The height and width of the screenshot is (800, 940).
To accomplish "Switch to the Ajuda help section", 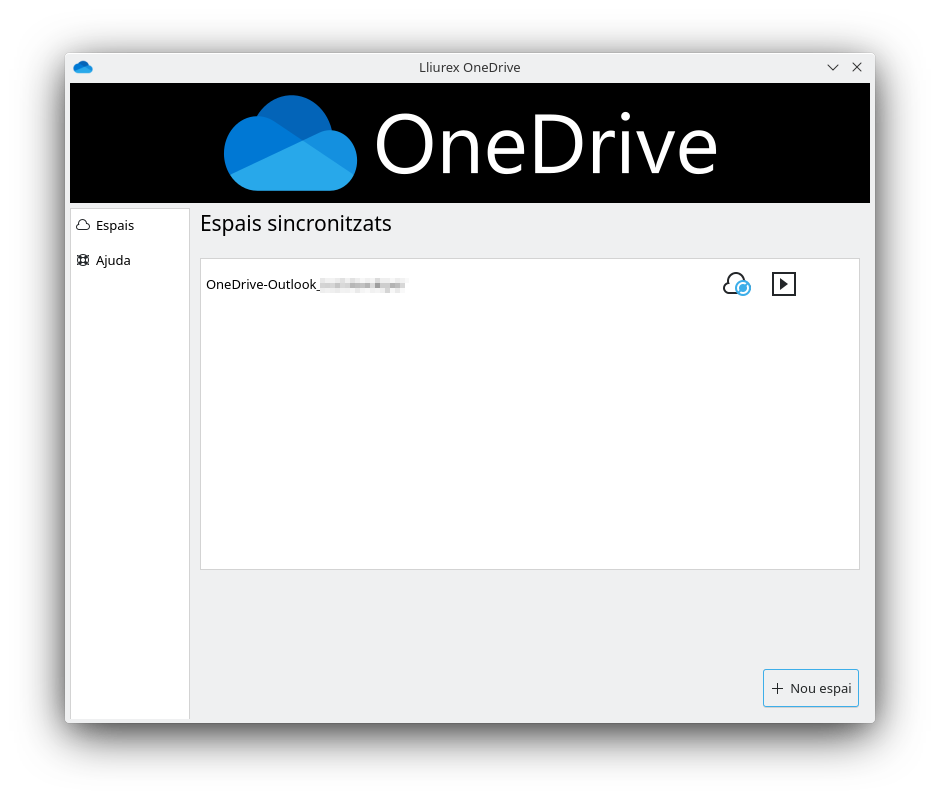I will click(113, 260).
